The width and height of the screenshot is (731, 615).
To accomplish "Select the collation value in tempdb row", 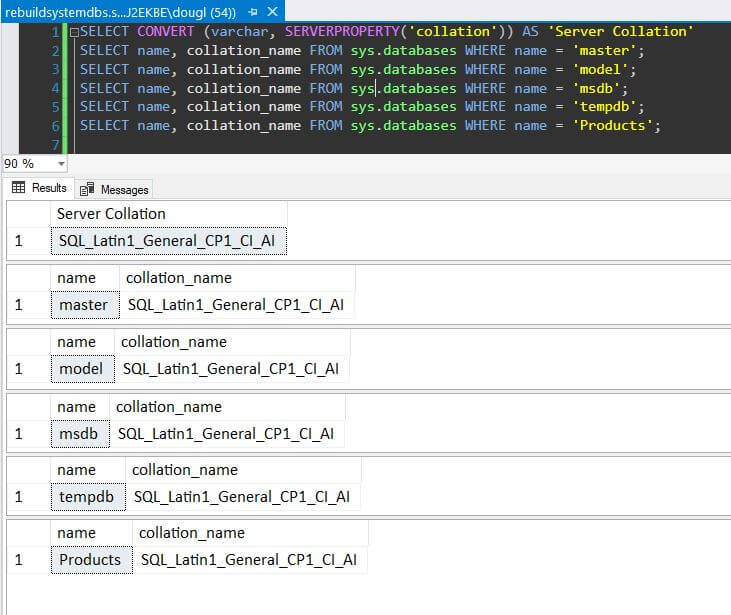I will 241,497.
